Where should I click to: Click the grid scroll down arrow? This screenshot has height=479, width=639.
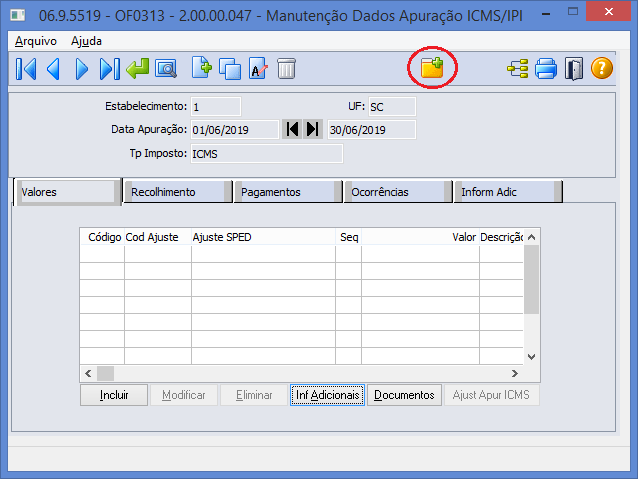pyautogui.click(x=531, y=357)
